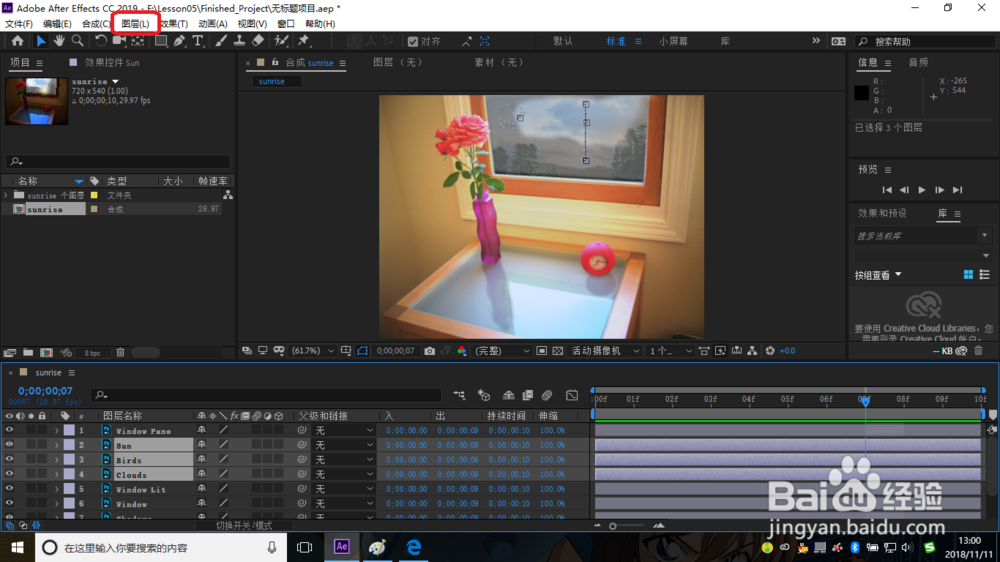
Task: Hide the Sun layer eye
Action: click(9, 445)
